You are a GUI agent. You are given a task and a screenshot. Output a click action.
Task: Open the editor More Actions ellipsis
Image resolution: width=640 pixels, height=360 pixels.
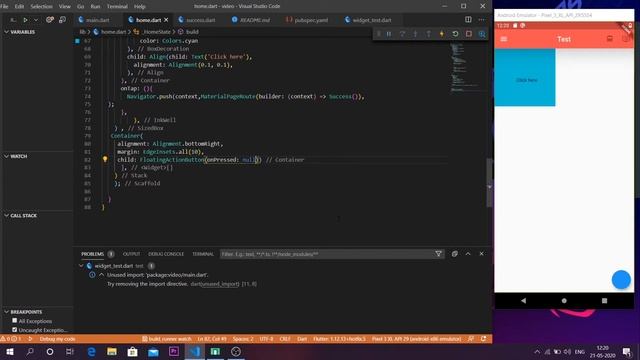point(482,20)
